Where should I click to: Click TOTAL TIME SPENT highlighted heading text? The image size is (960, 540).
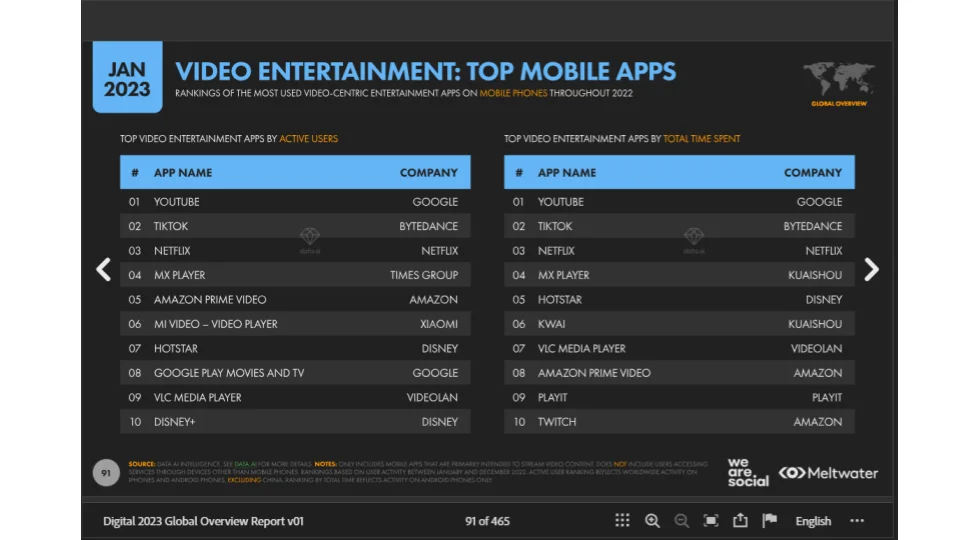702,139
